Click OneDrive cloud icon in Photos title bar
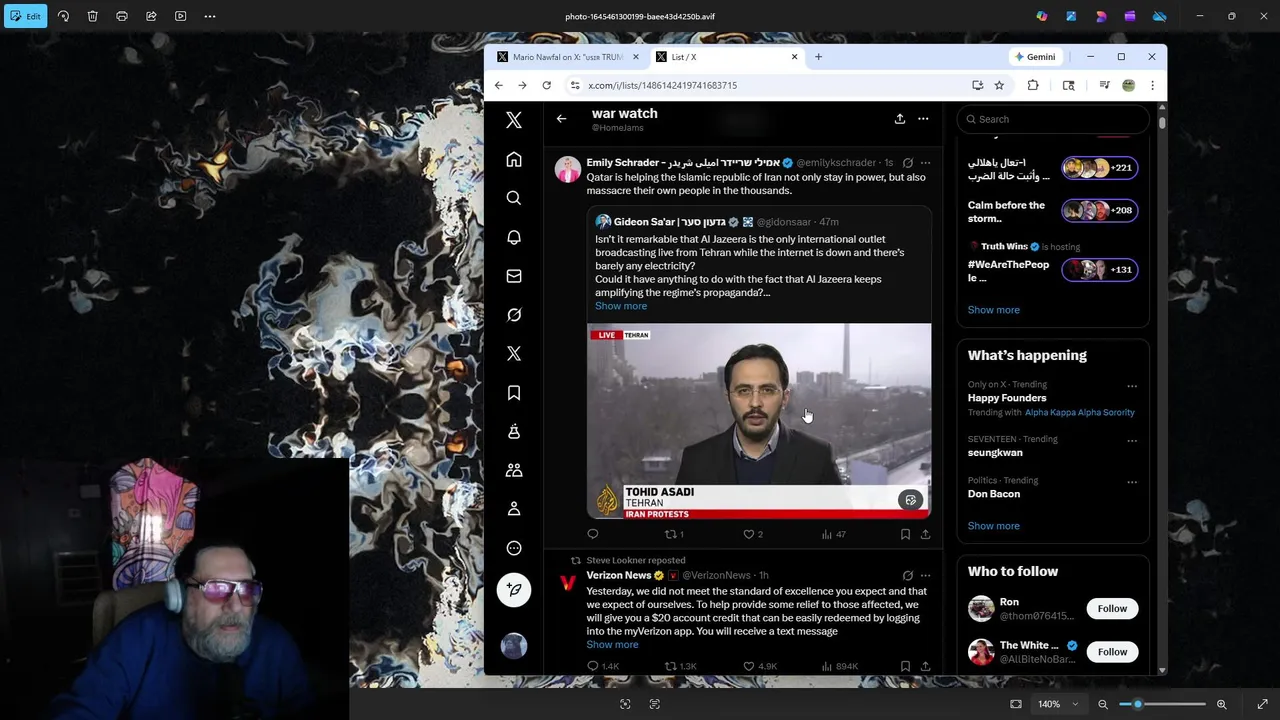Screen dimensions: 1280x720 pos(1160,16)
